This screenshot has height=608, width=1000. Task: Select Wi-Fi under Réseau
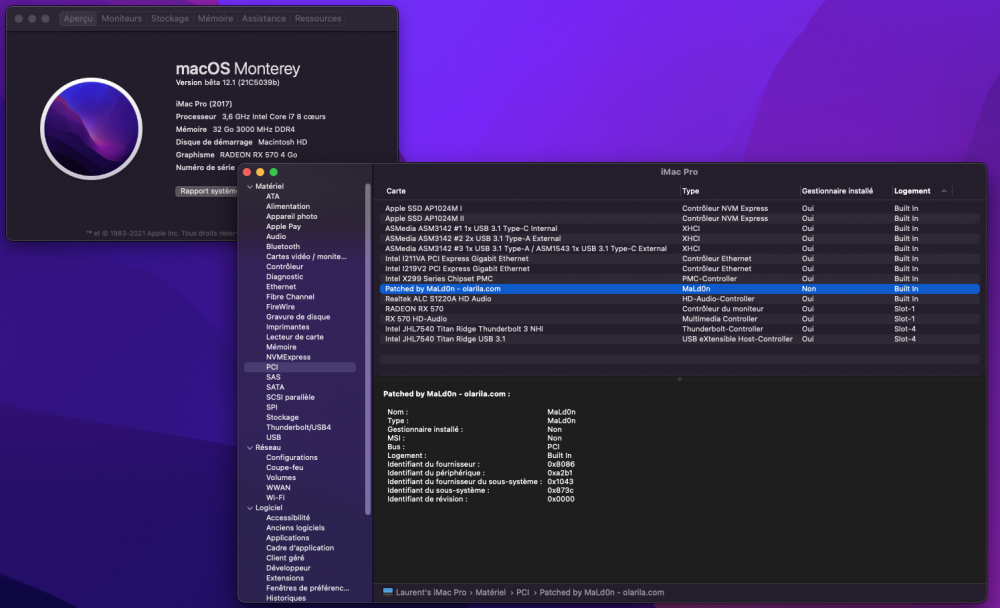pyautogui.click(x=275, y=498)
